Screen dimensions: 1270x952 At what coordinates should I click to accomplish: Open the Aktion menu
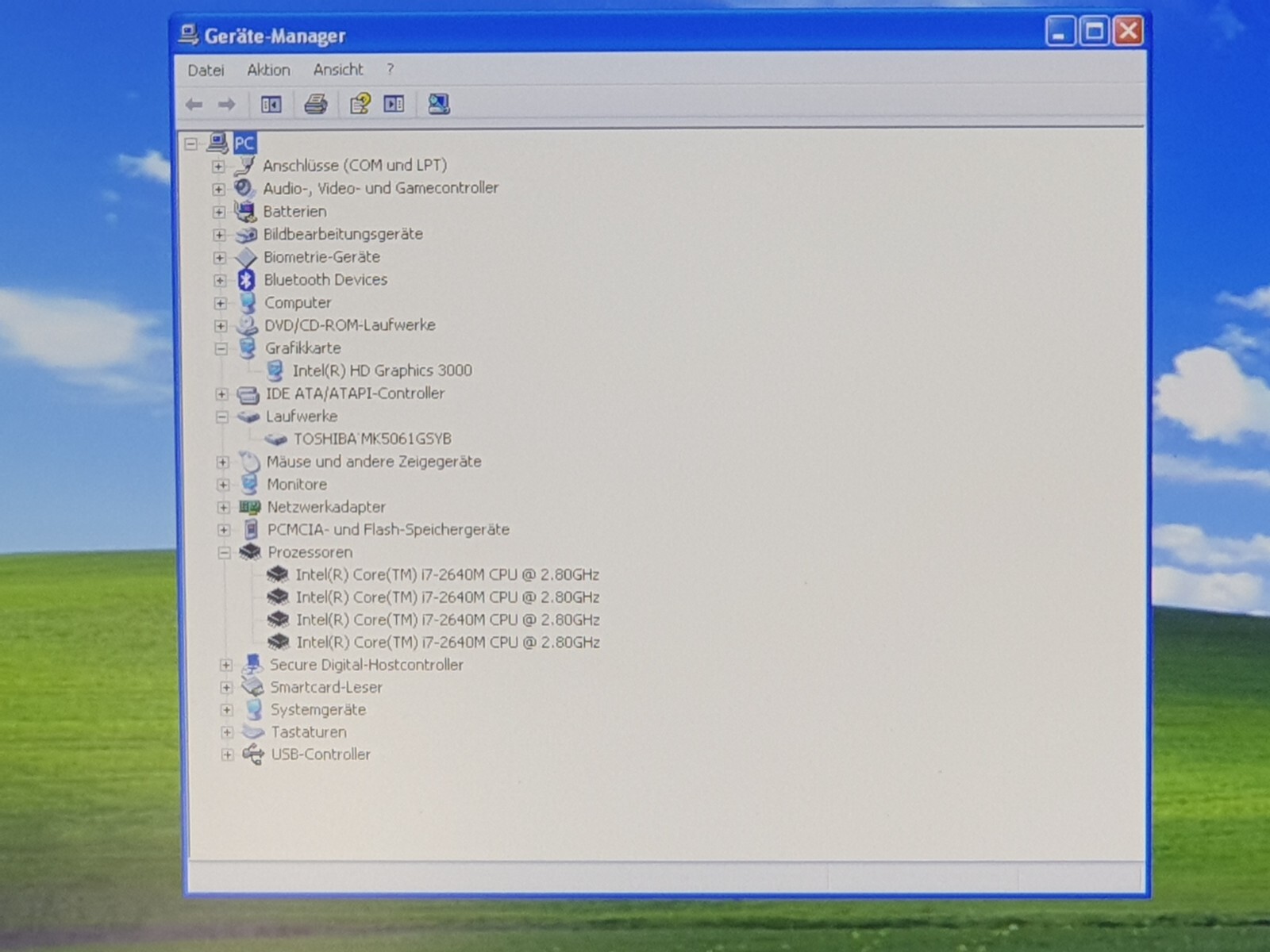[268, 70]
